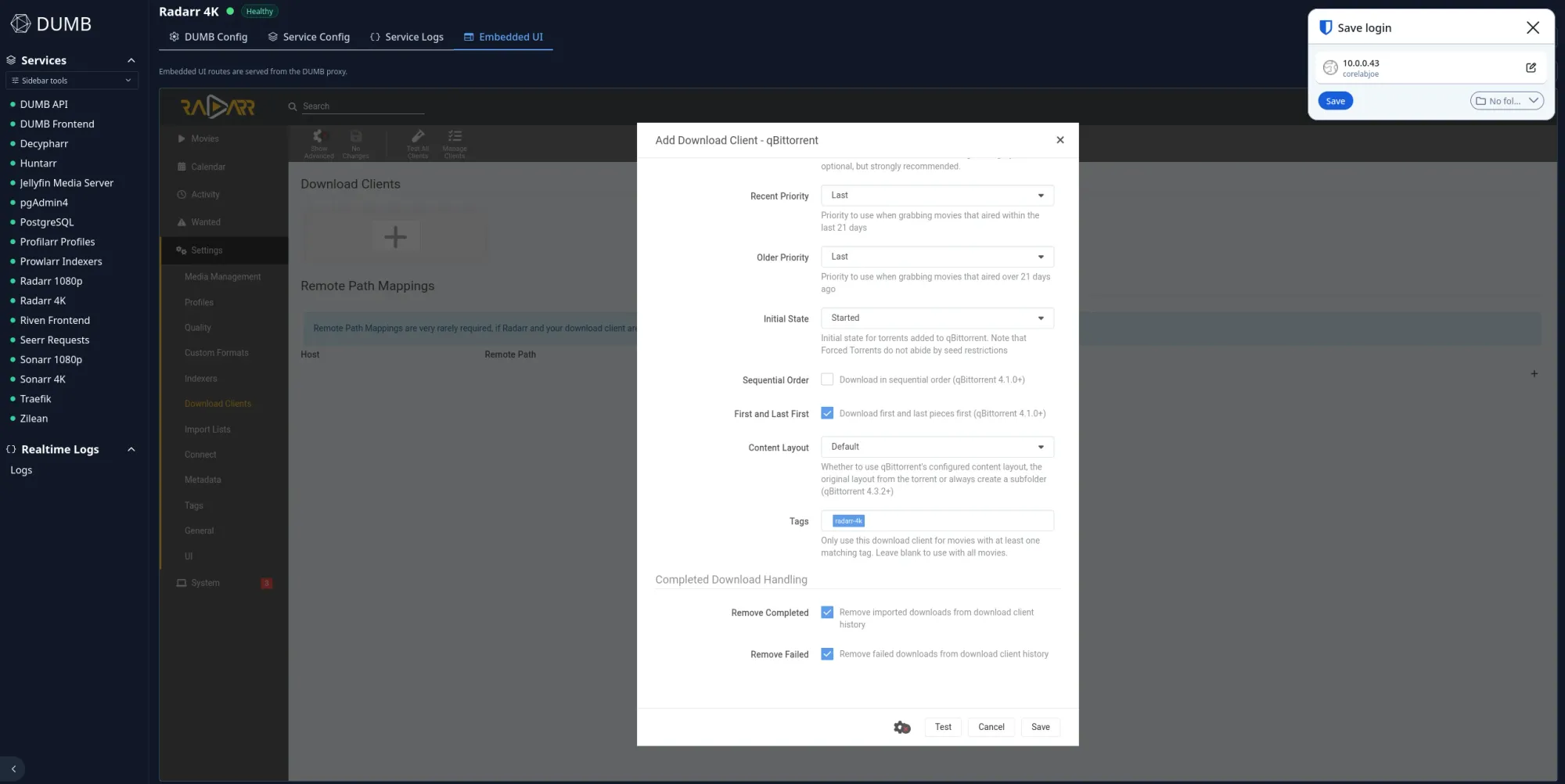Viewport: 1565px width, 784px height.
Task: Open the Recent Priority dropdown
Action: tap(937, 196)
